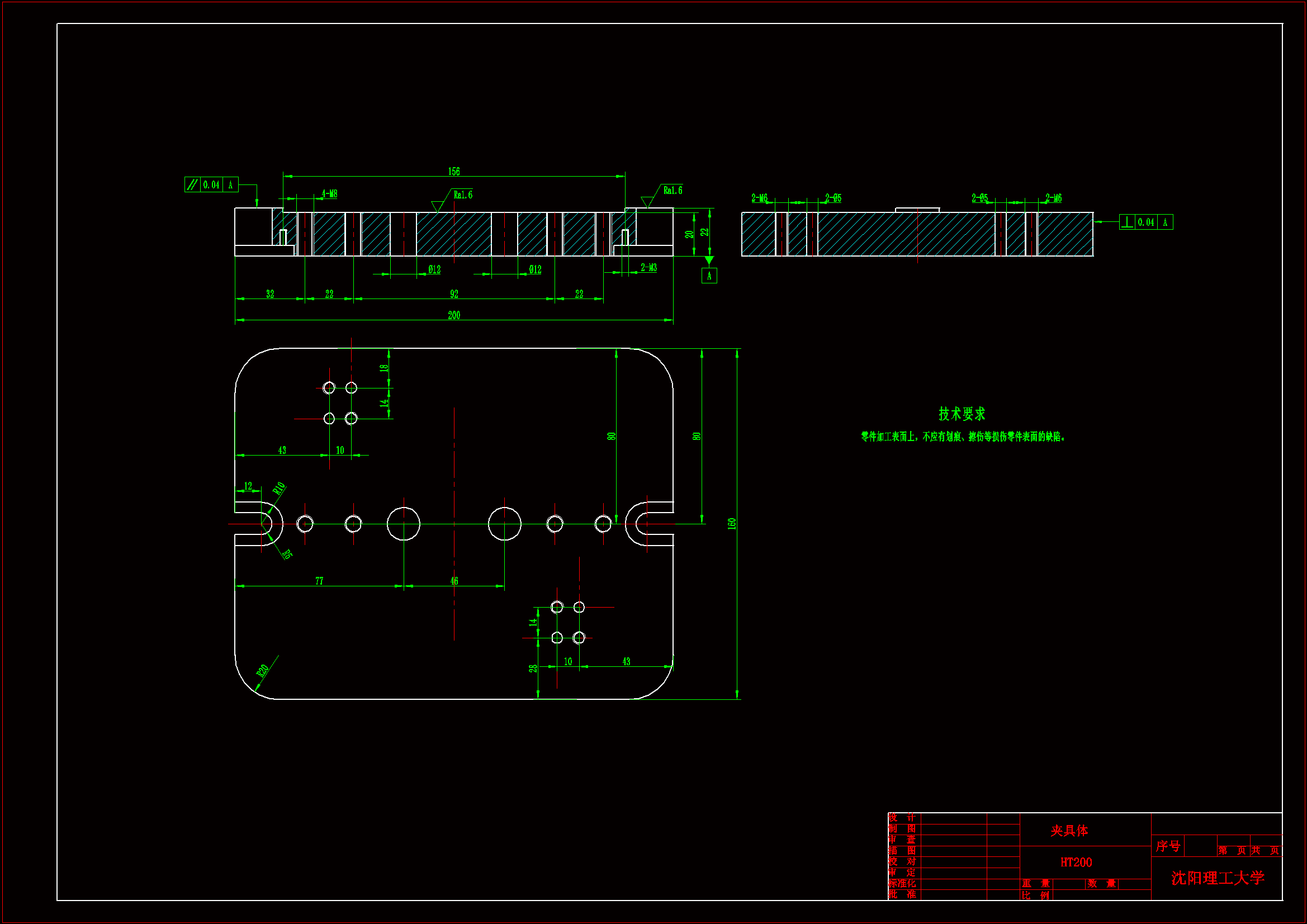
Task: Click the 沈阳理工大学 title block text
Action: 1217,877
